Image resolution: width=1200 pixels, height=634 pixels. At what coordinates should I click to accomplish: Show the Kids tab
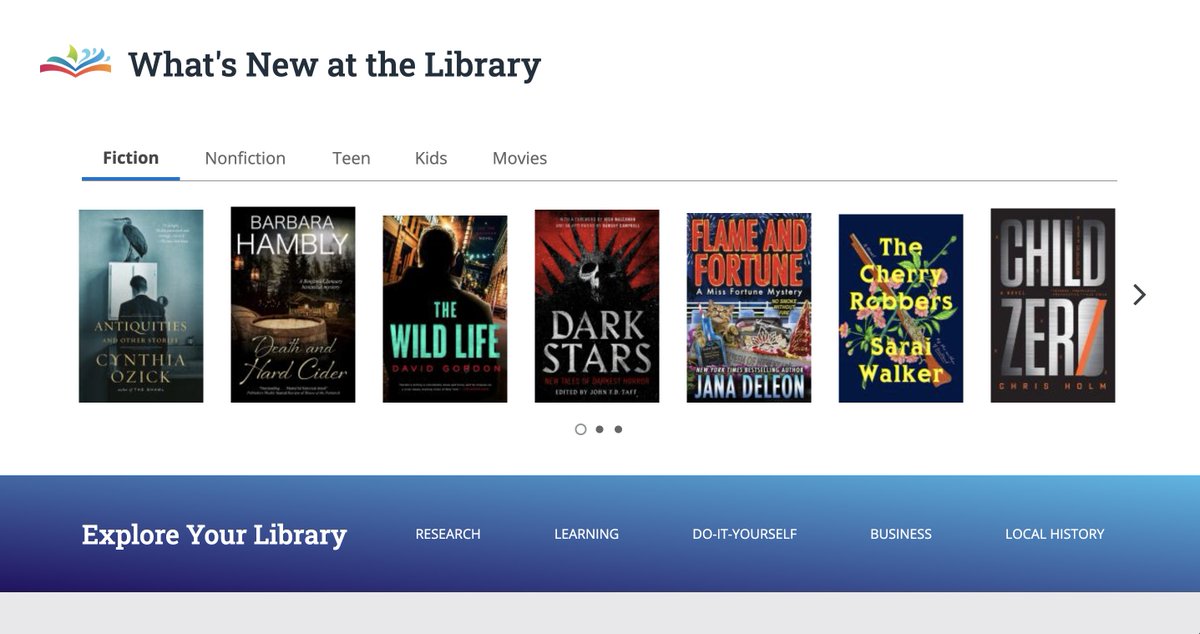(x=431, y=158)
